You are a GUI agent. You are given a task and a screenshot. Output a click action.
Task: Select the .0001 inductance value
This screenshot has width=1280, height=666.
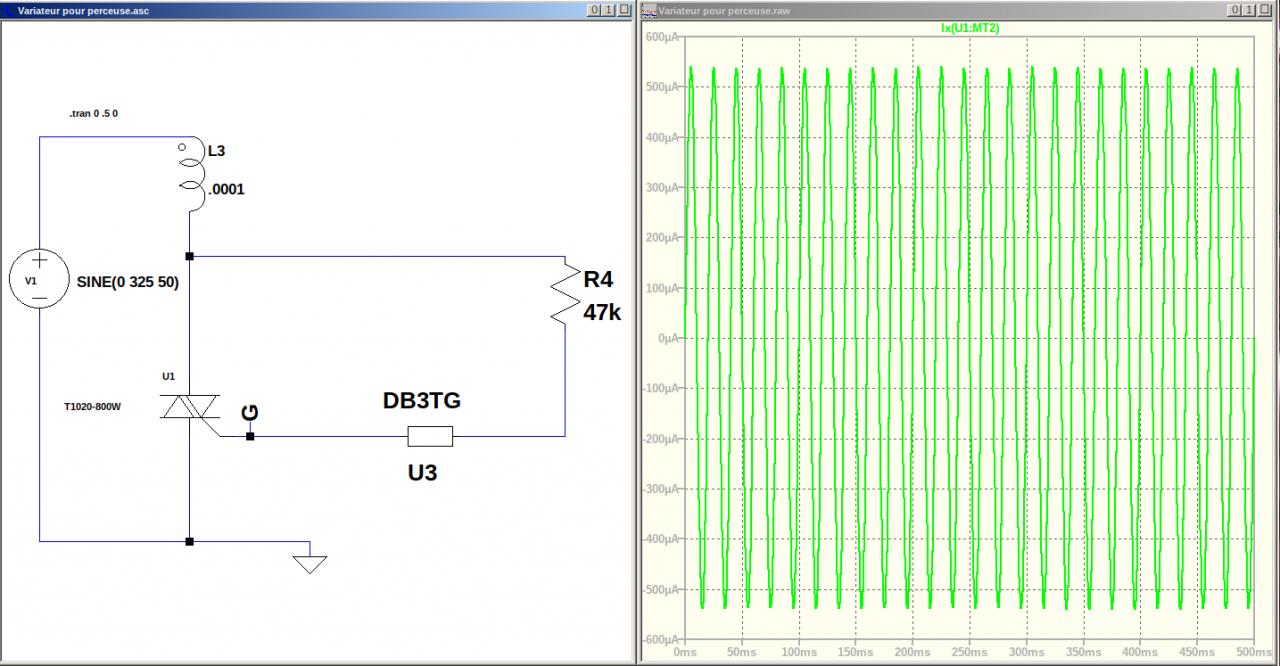tap(226, 189)
